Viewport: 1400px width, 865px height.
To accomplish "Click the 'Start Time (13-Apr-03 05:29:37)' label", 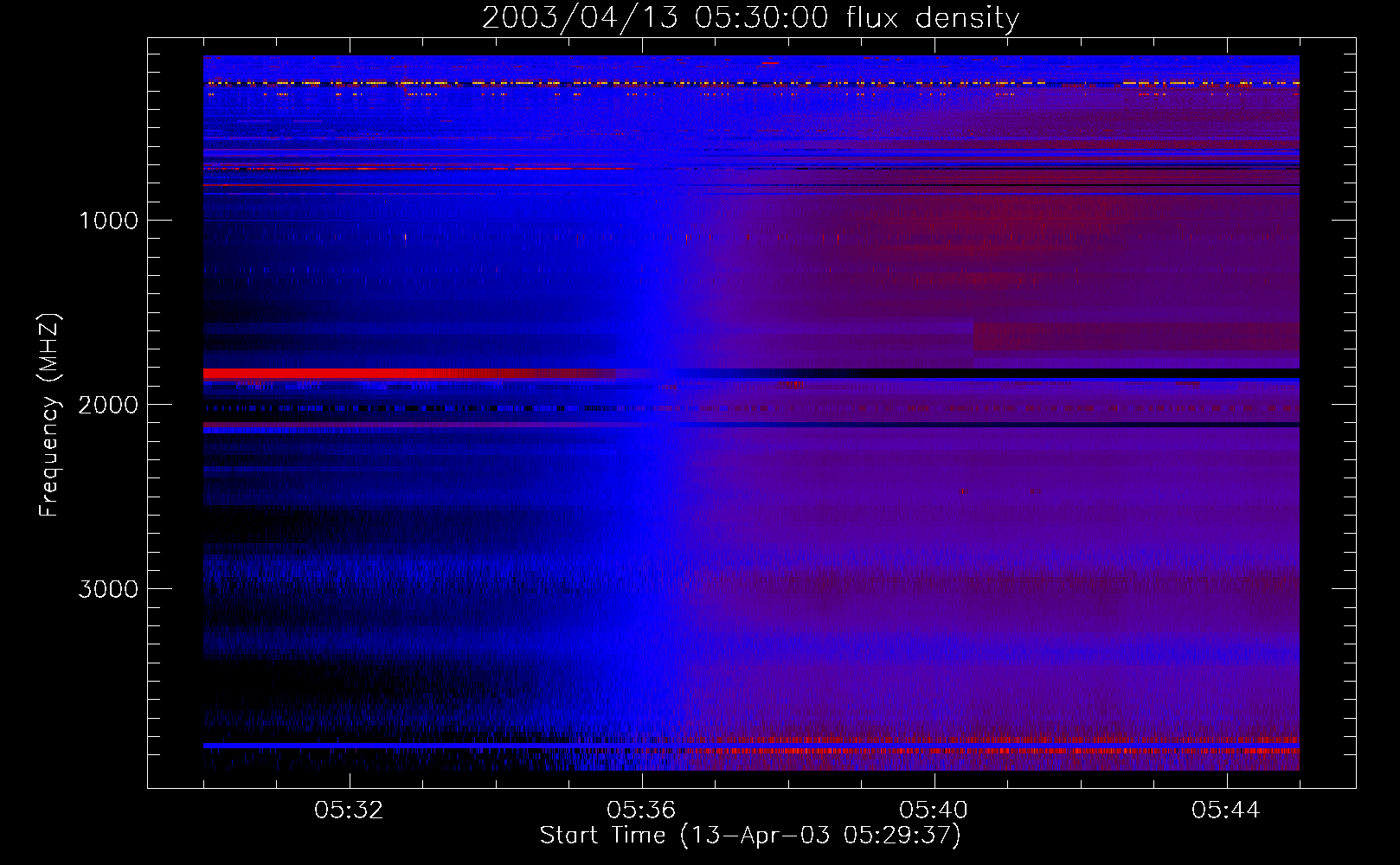I will click(750, 836).
